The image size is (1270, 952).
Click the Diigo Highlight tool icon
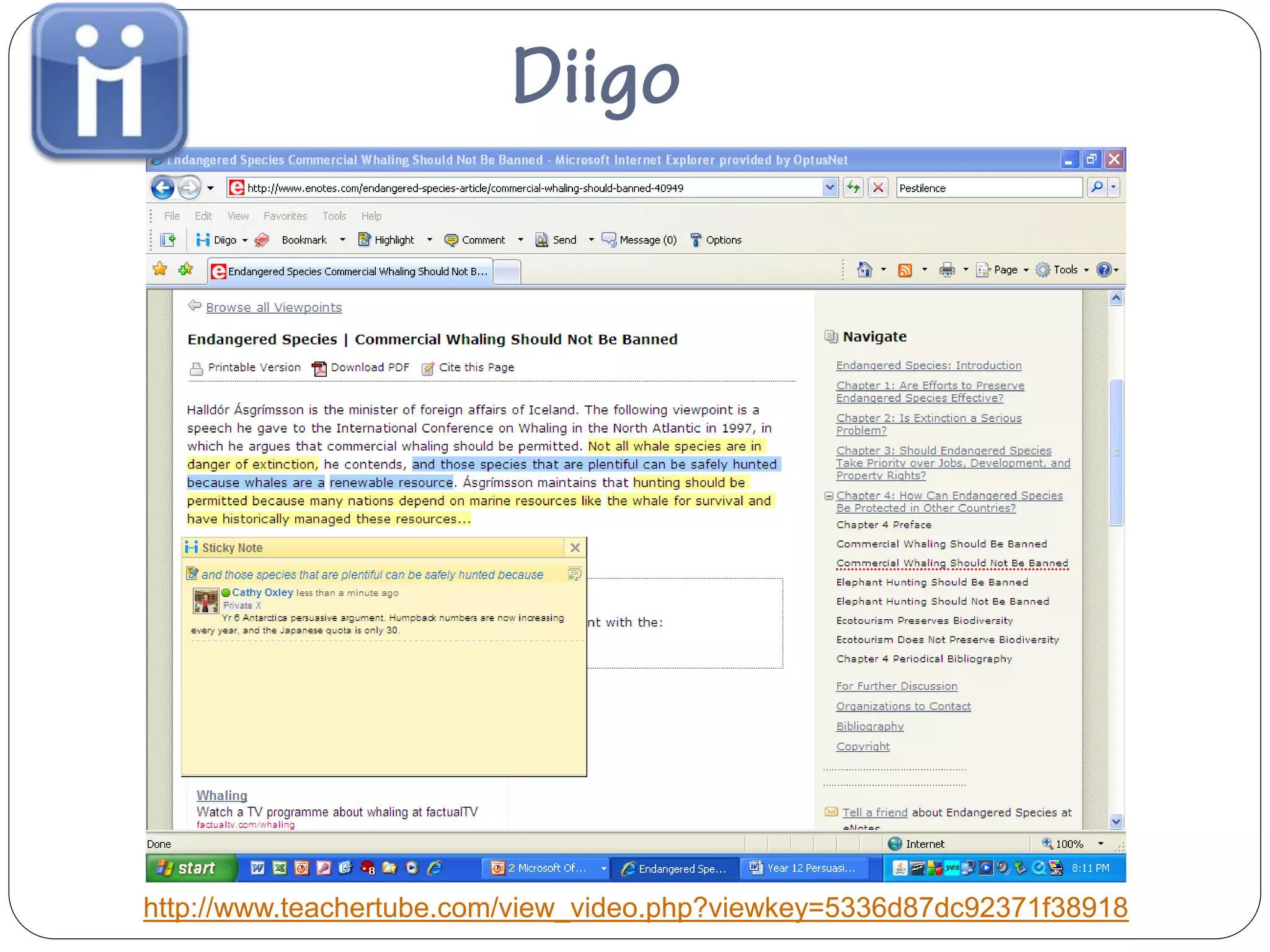(x=365, y=240)
